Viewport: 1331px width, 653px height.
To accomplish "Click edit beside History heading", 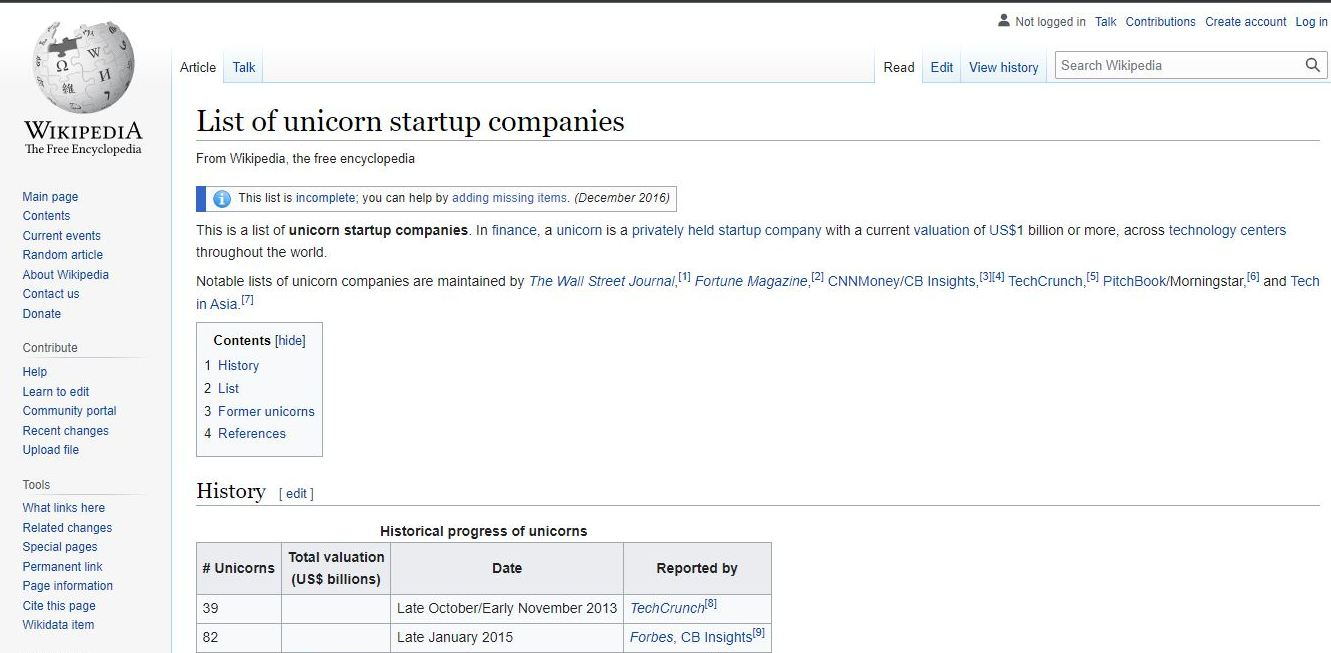I will tap(297, 493).
